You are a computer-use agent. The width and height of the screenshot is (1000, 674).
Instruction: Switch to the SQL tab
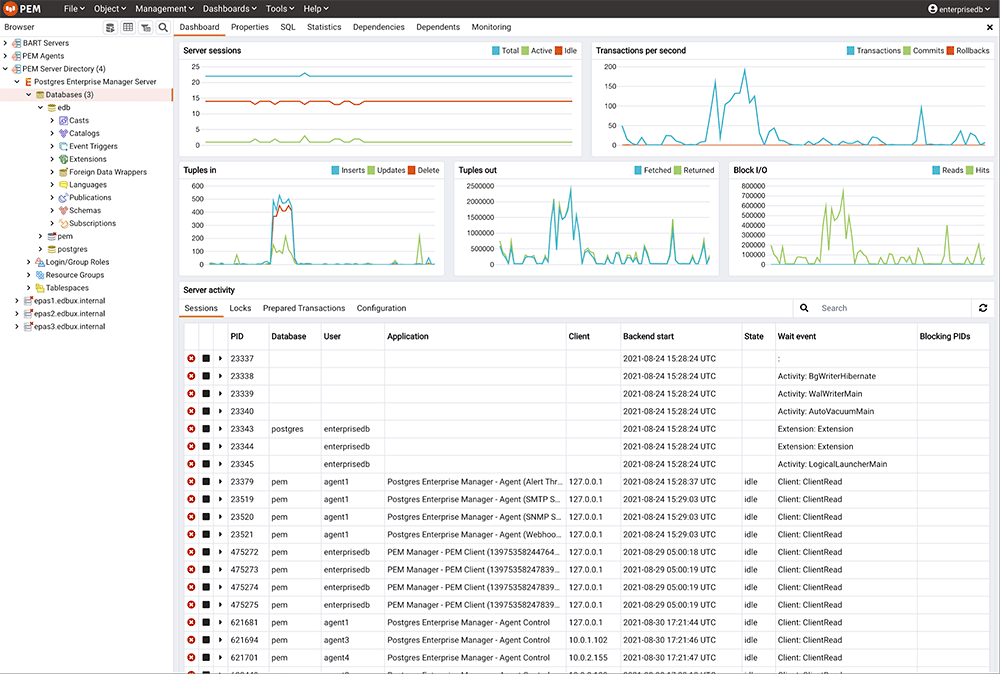coord(288,27)
